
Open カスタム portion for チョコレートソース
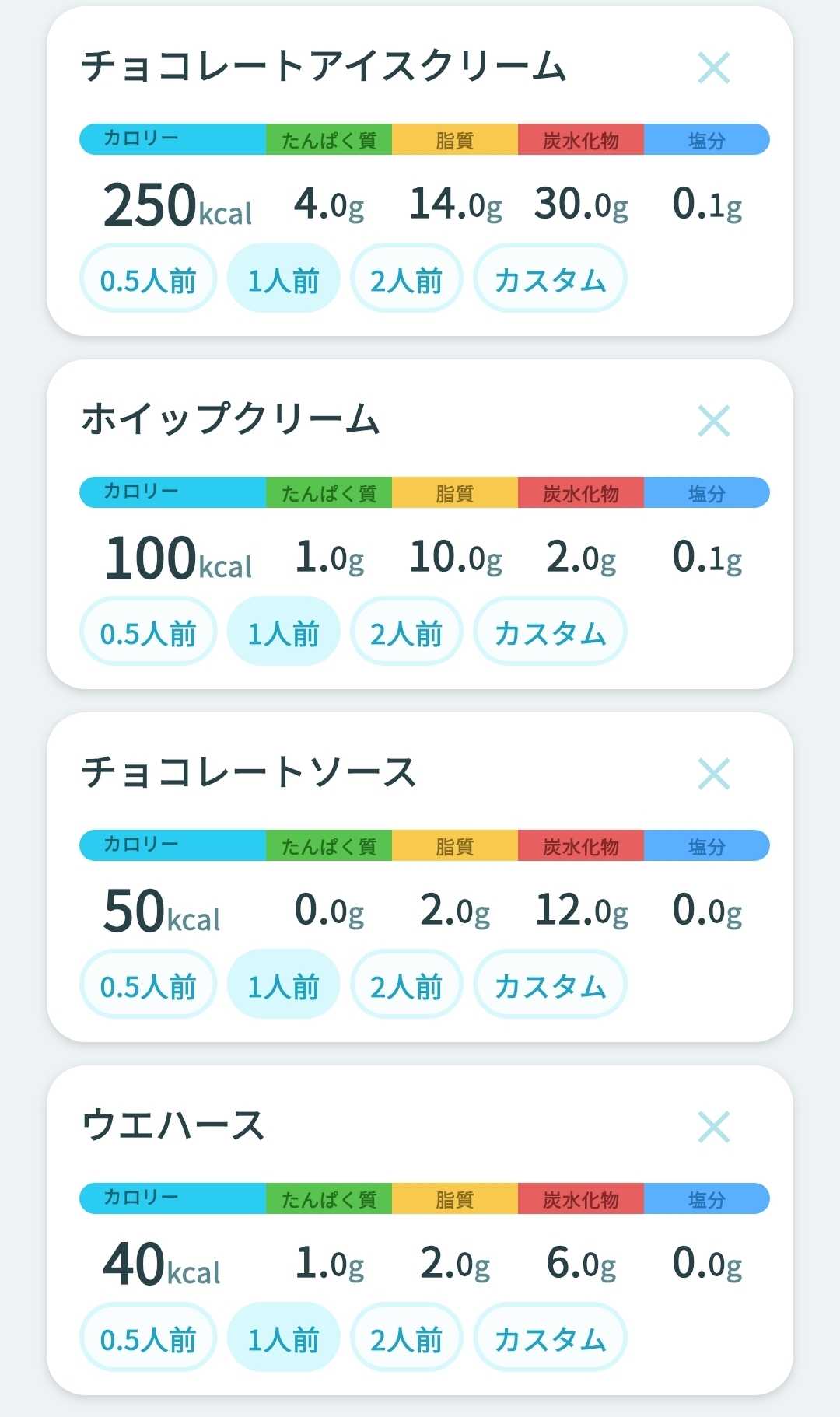(x=550, y=985)
